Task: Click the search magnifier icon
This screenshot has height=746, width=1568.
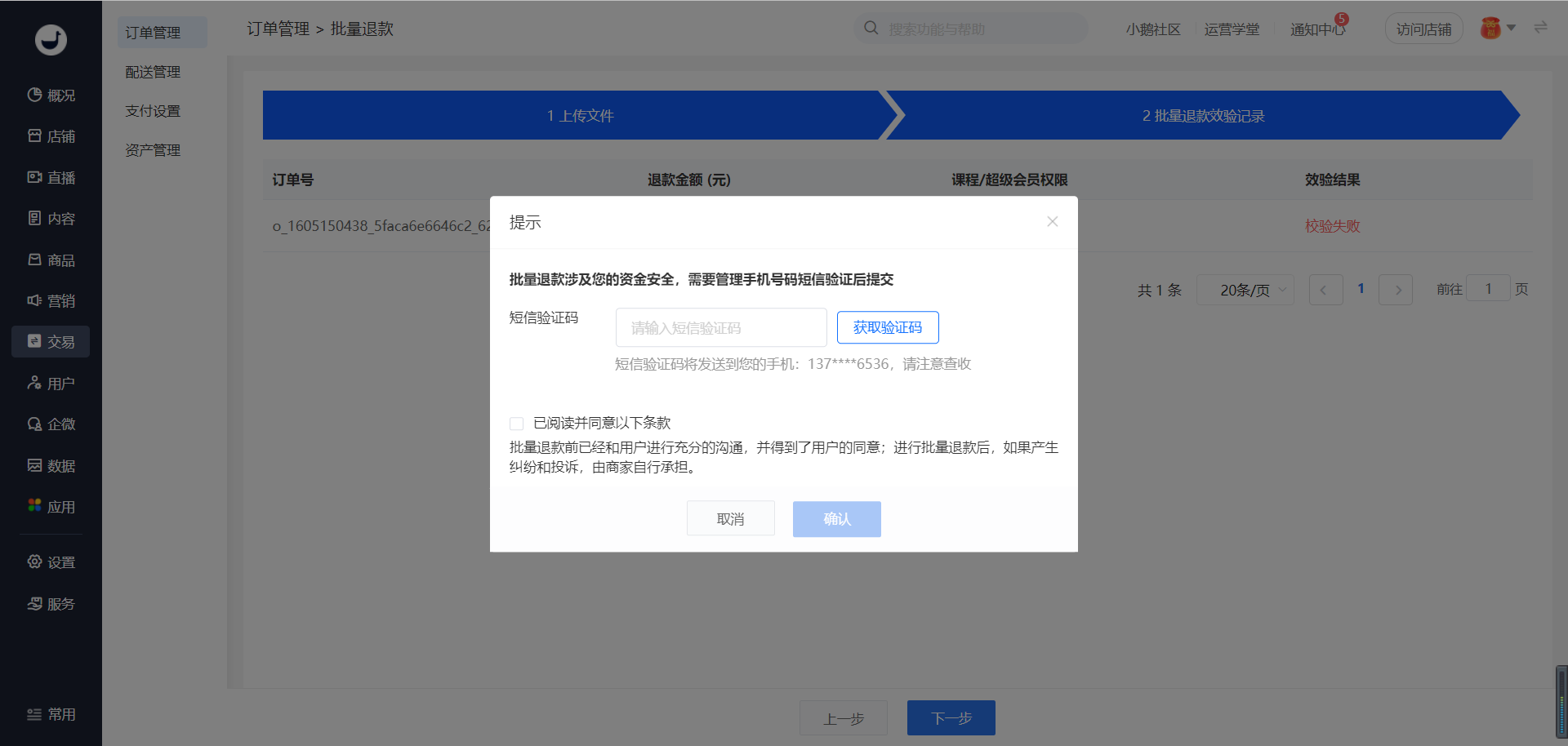Action: 871,29
